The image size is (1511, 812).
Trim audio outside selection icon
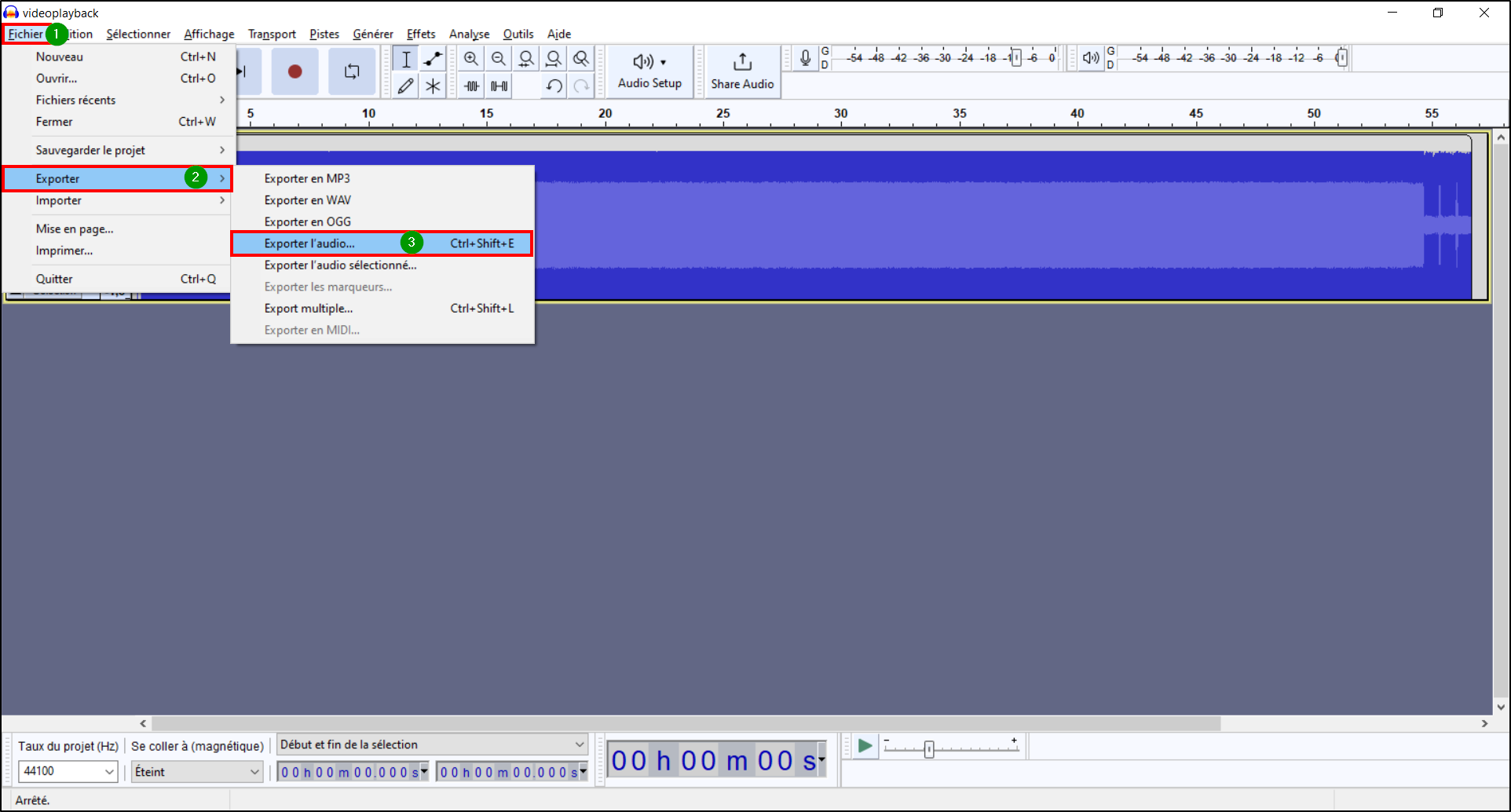(471, 86)
